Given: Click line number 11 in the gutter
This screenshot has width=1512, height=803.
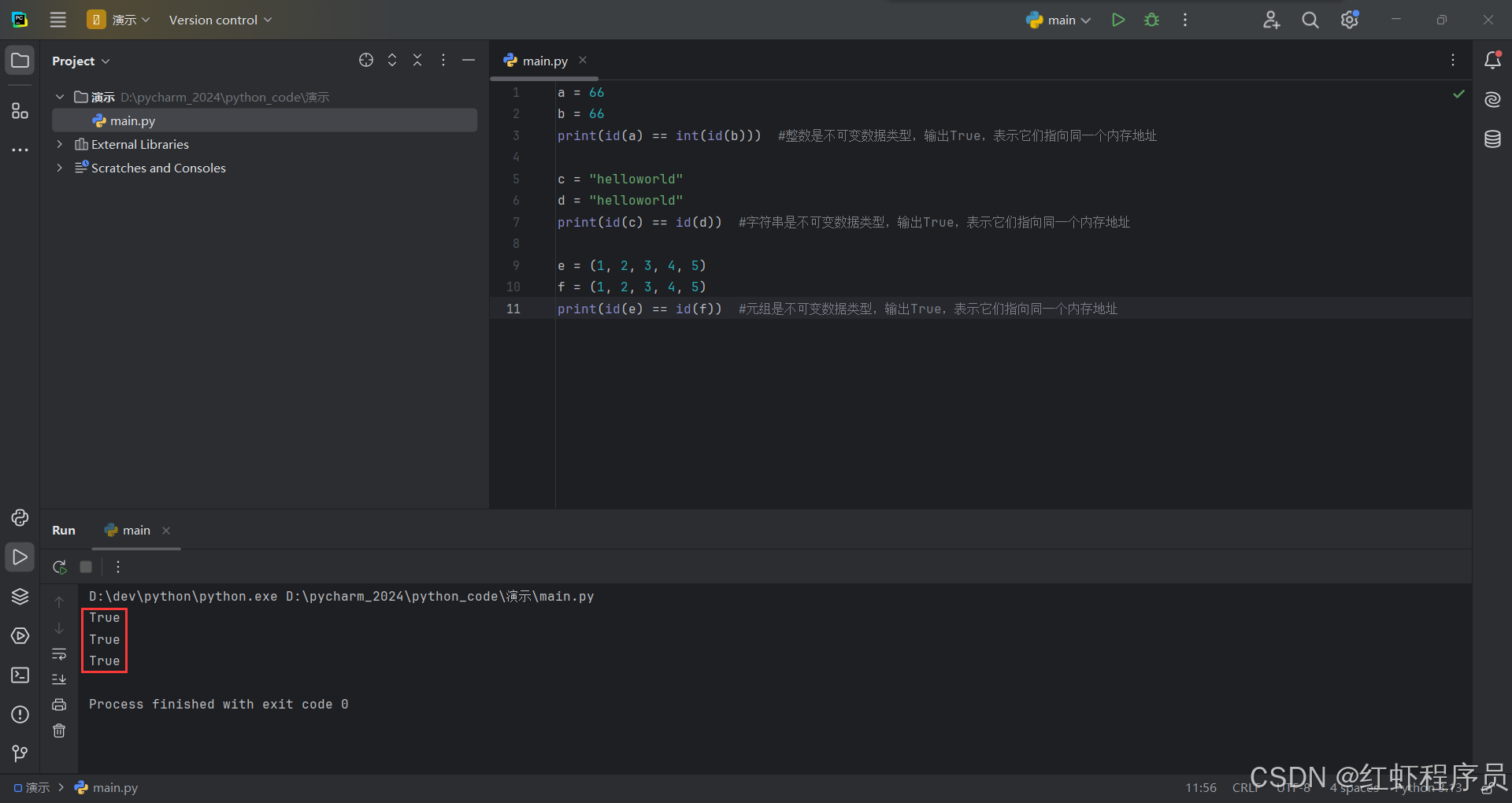Looking at the screenshot, I should [513, 309].
